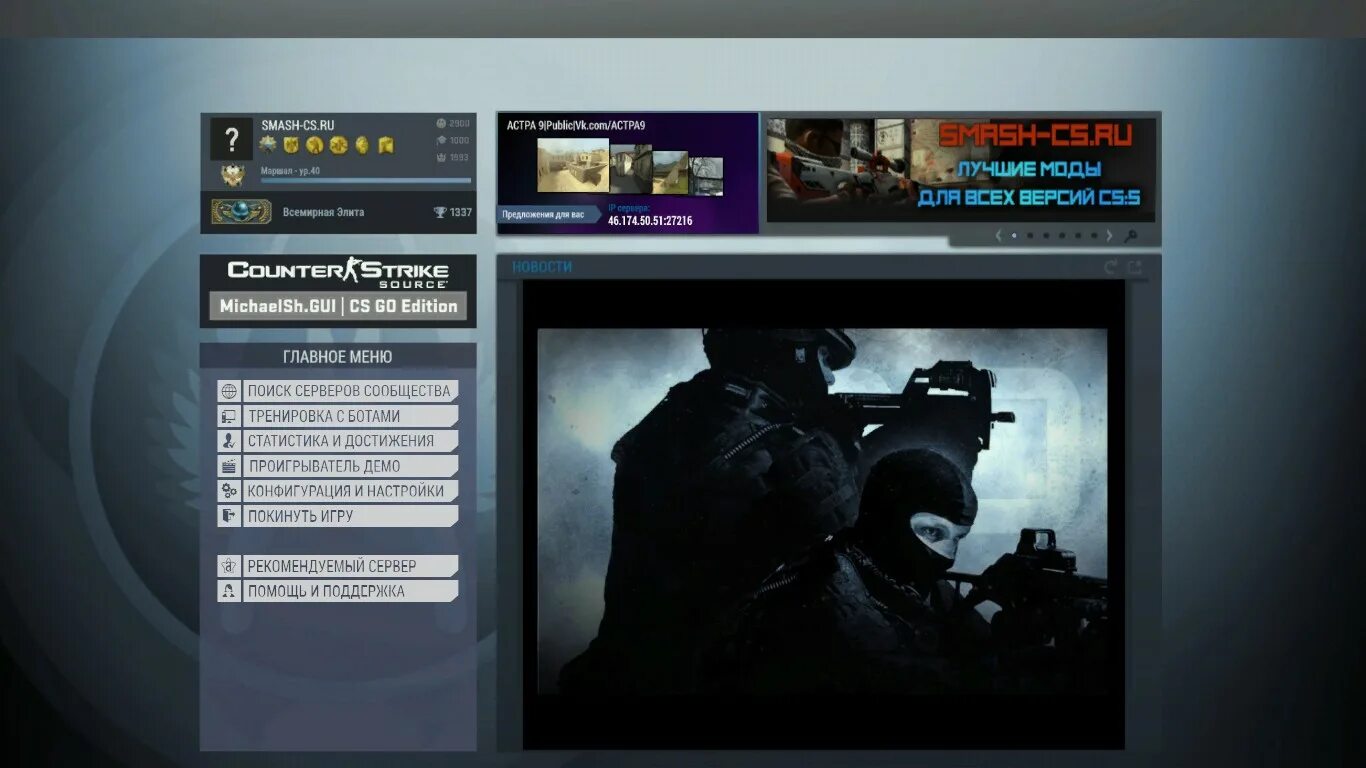
Task: Click the Counter-Strike Source logo
Action: coord(338,273)
